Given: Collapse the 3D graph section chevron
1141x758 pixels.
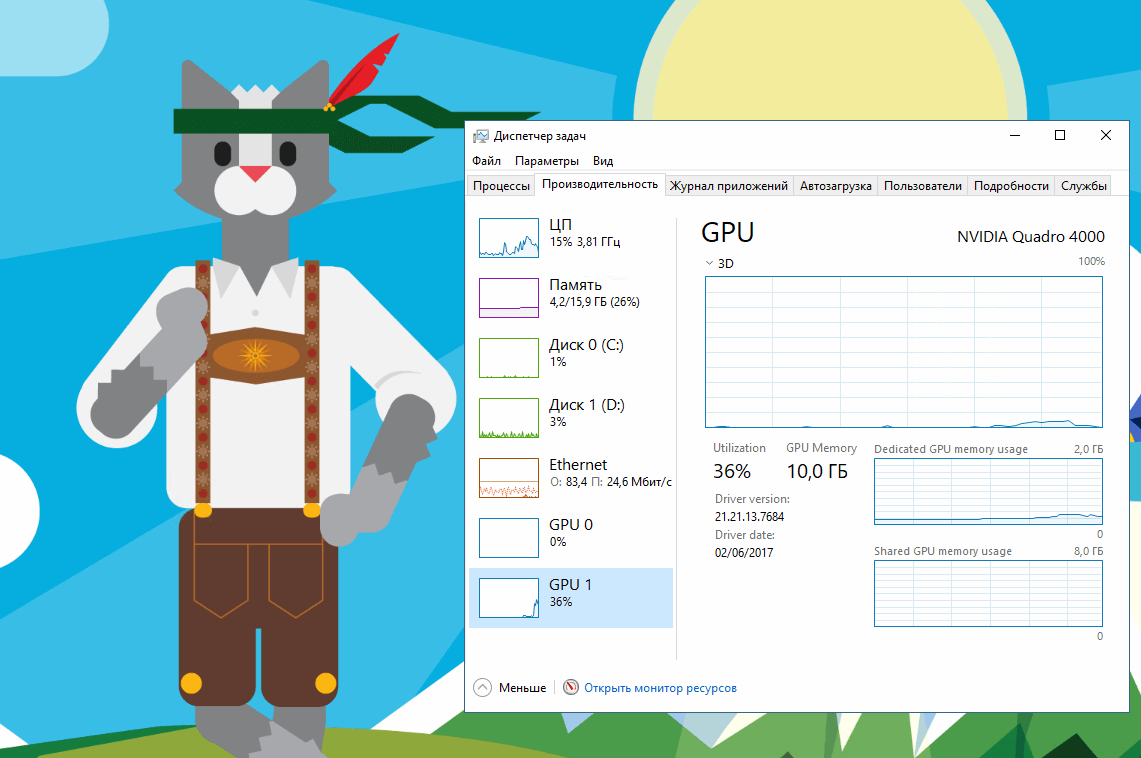Looking at the screenshot, I should coord(709,263).
